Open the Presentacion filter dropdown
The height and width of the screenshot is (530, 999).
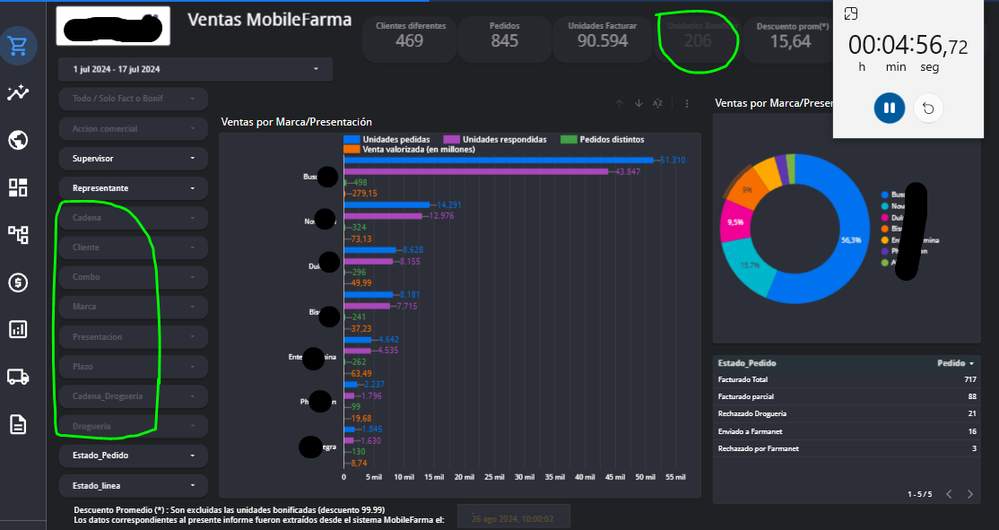coord(133,337)
